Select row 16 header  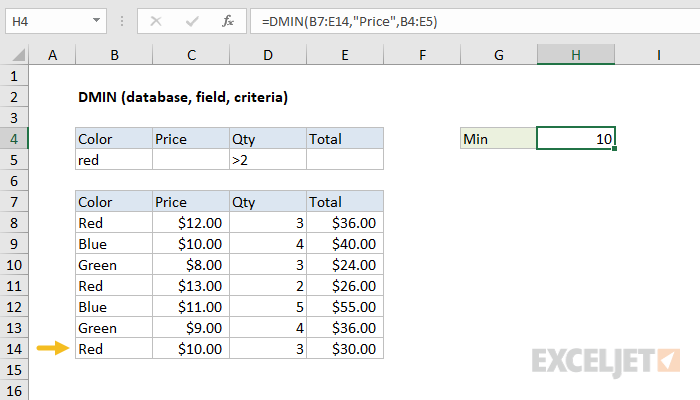tap(14, 391)
